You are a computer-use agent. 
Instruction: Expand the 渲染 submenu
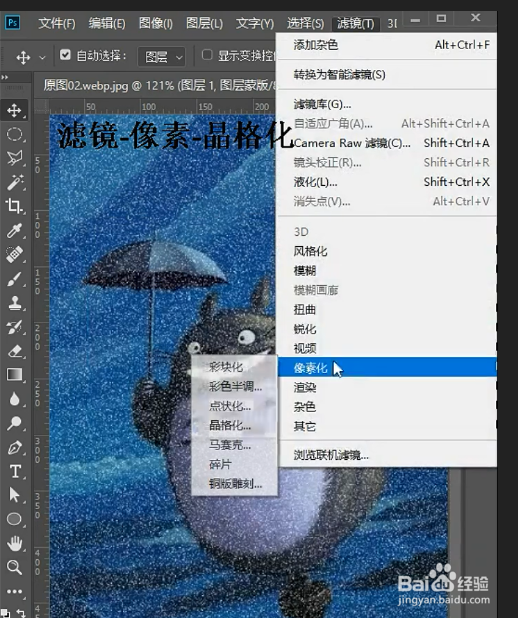tap(387, 387)
